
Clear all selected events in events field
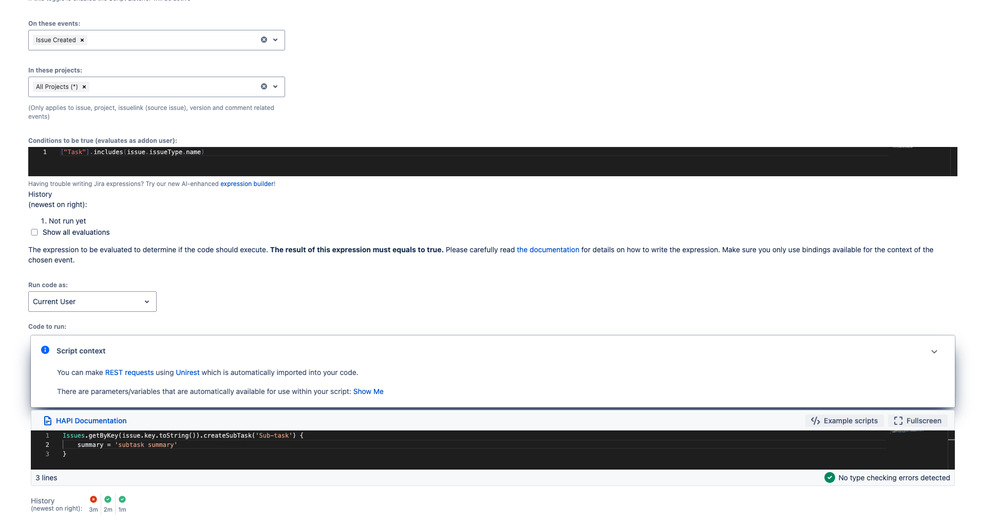pos(264,39)
